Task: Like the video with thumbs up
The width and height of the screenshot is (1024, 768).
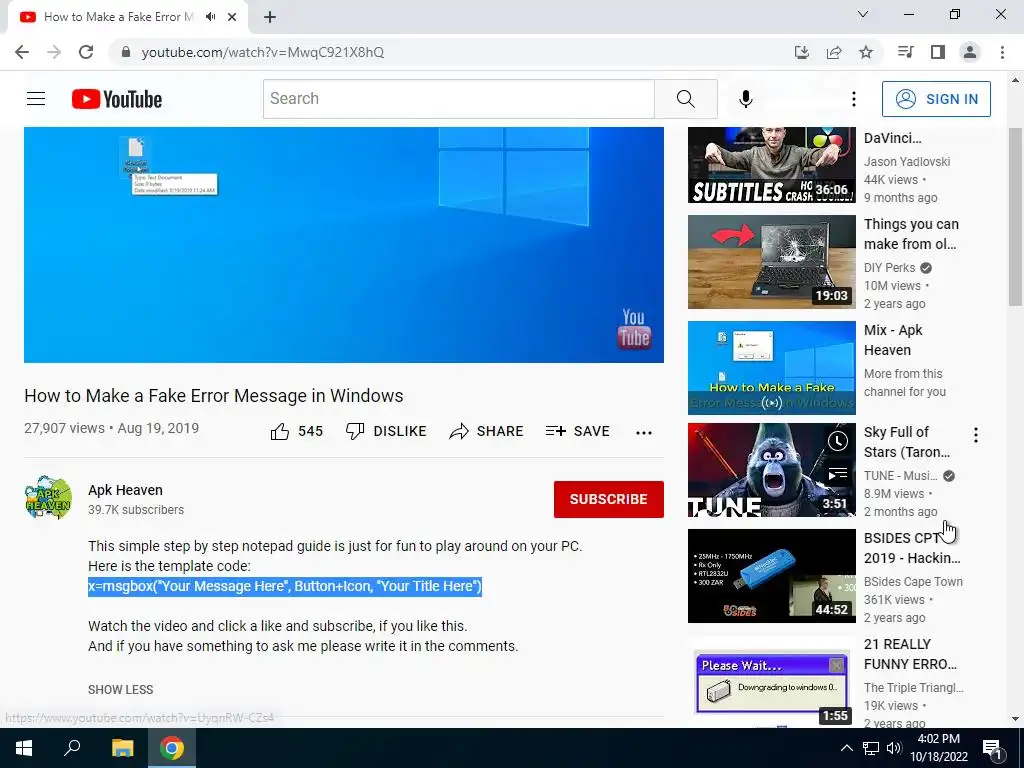Action: 296,431
